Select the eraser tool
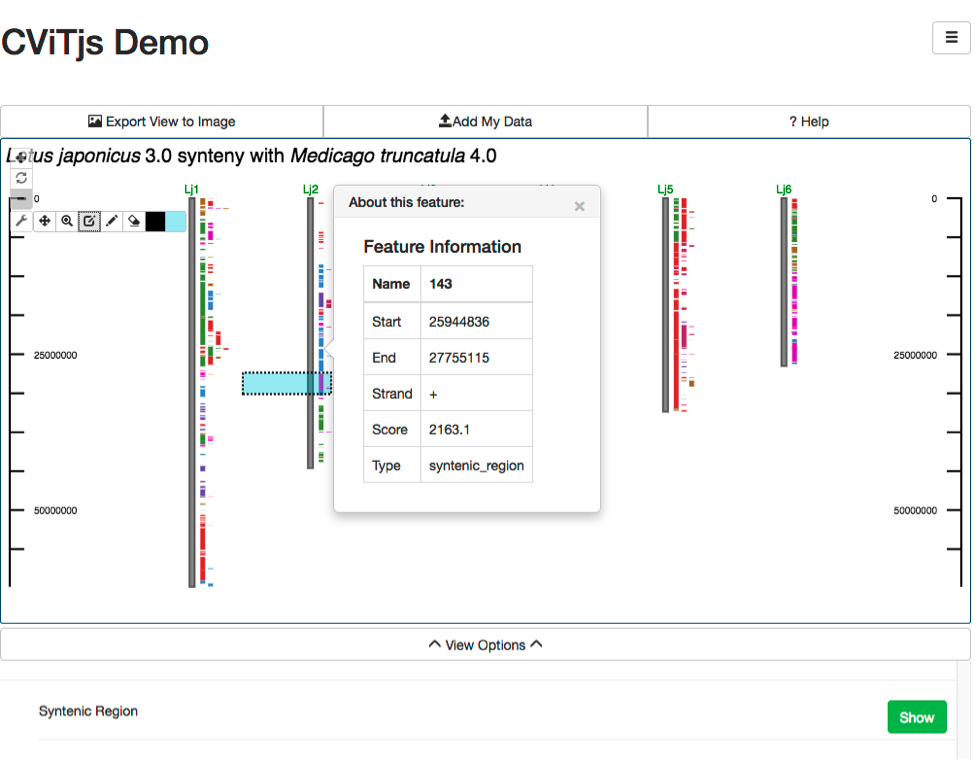975x763 pixels. [134, 221]
